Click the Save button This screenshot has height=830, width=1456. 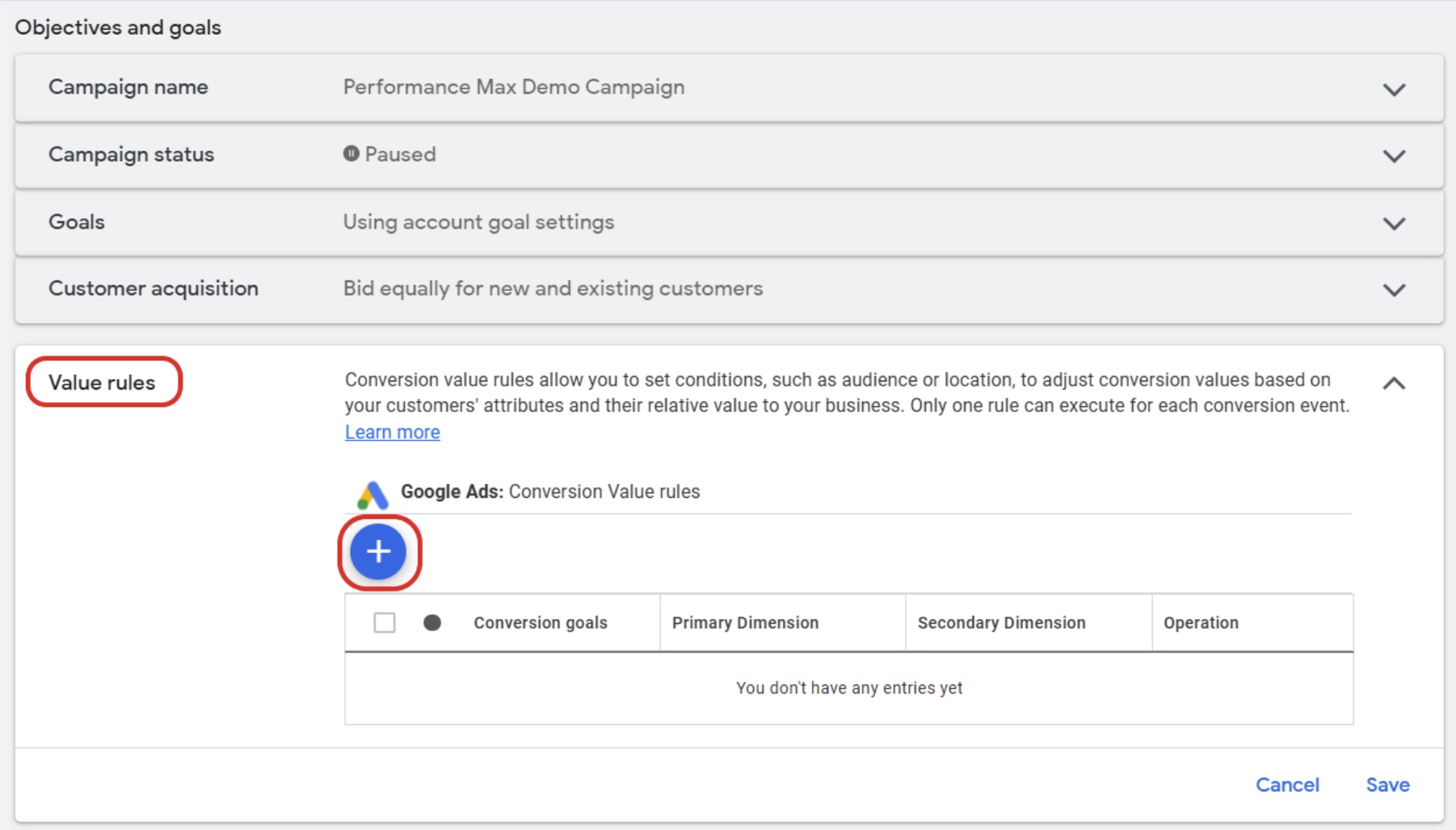pyautogui.click(x=1387, y=785)
